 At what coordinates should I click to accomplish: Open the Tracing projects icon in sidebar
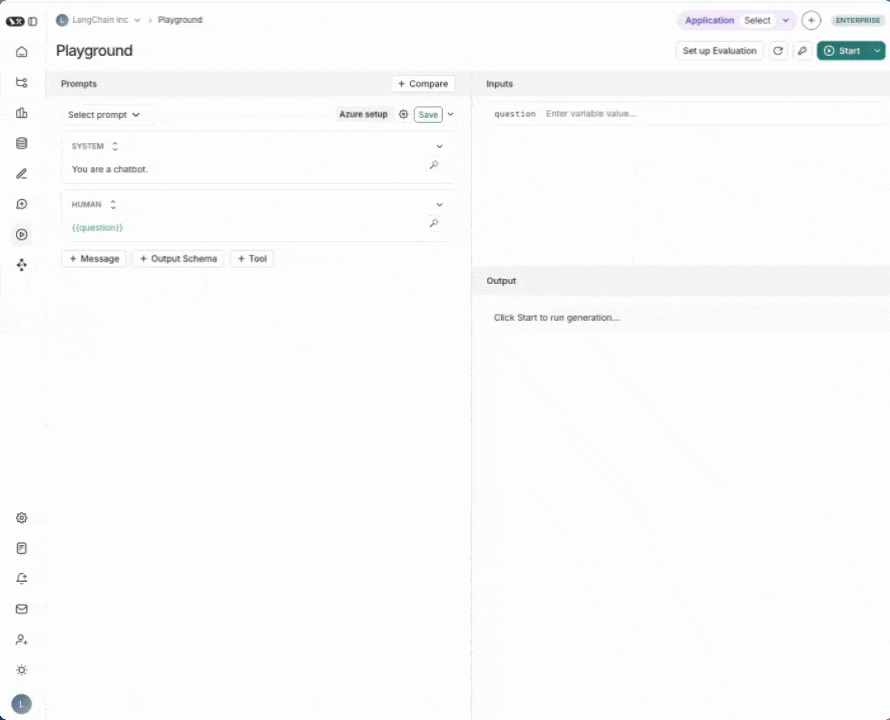coord(21,82)
